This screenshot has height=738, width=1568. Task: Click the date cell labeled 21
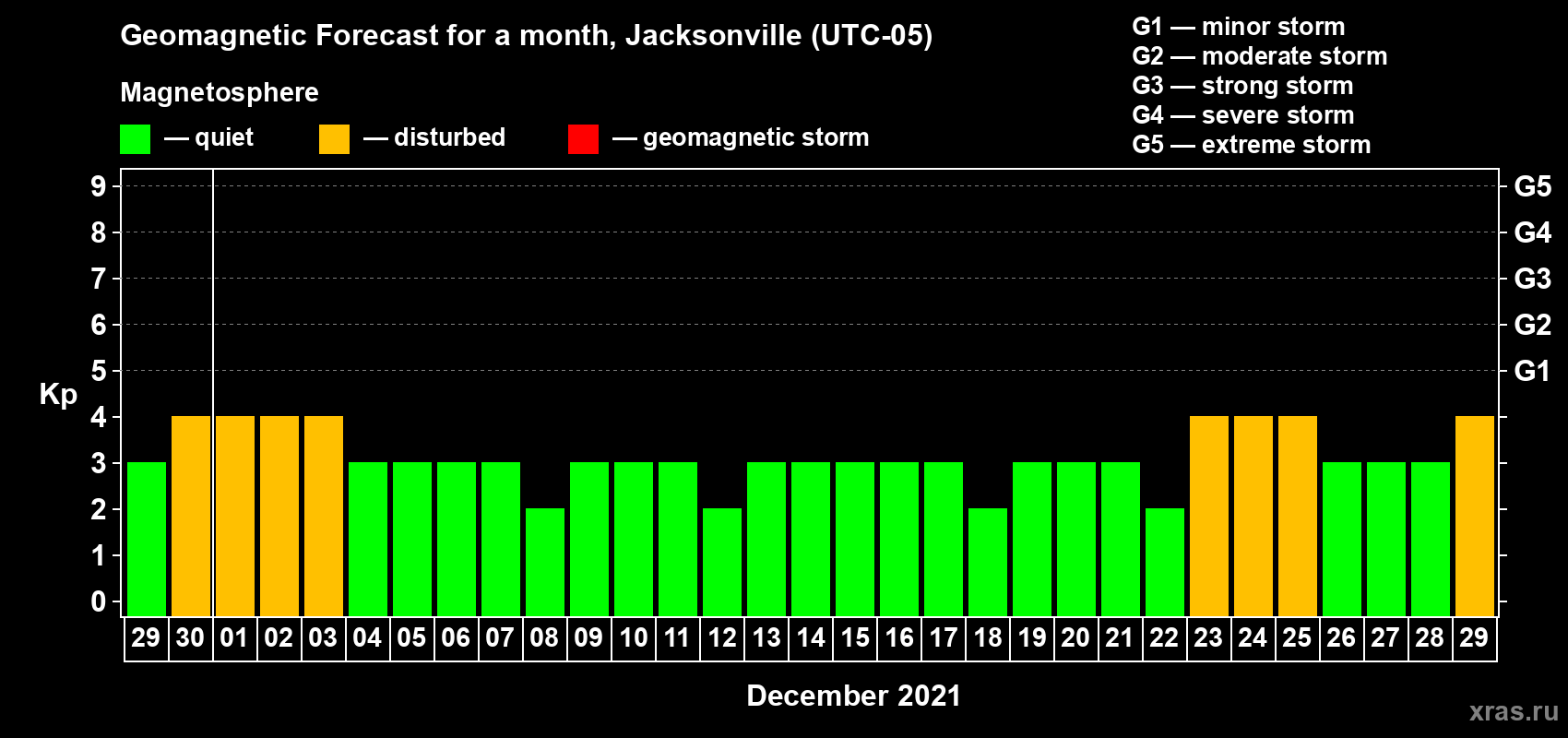1121,638
